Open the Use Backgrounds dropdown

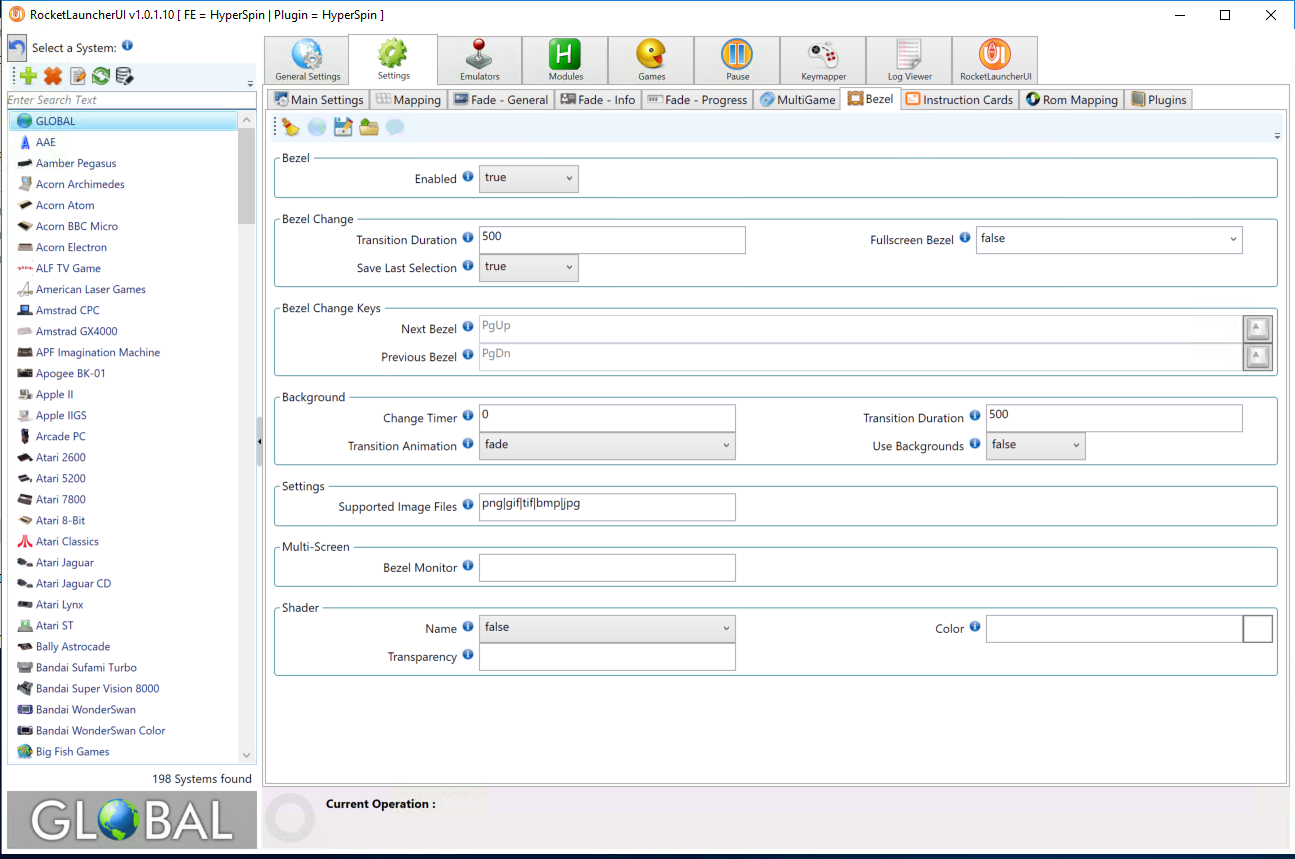[1036, 446]
